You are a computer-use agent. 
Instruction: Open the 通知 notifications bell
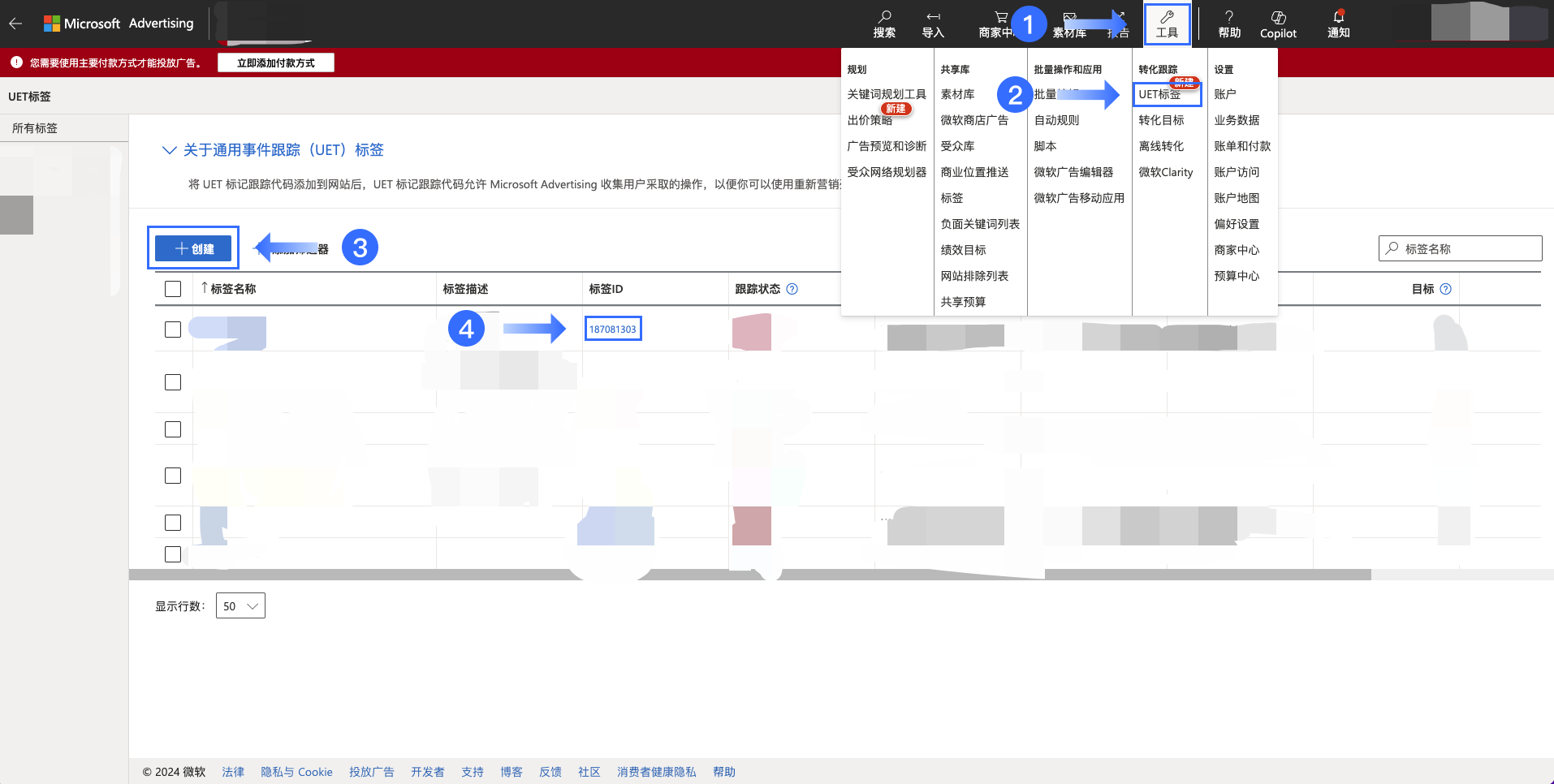(x=1338, y=24)
